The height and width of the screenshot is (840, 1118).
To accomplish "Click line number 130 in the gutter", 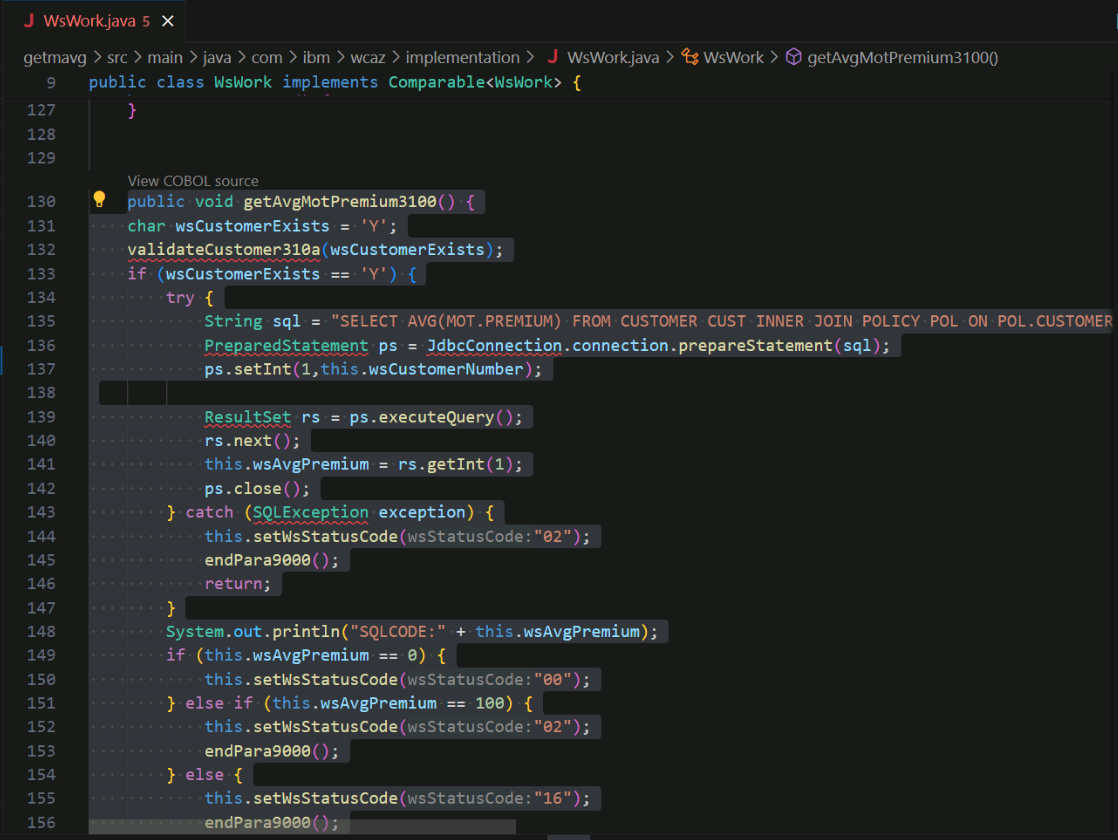I will 41,202.
